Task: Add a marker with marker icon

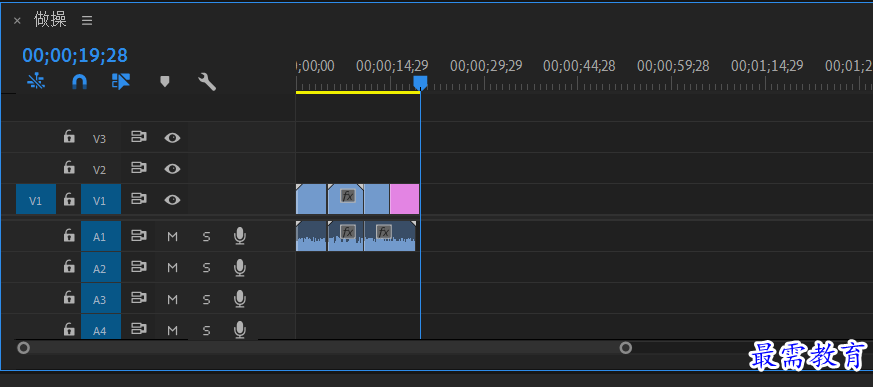Action: (164, 82)
